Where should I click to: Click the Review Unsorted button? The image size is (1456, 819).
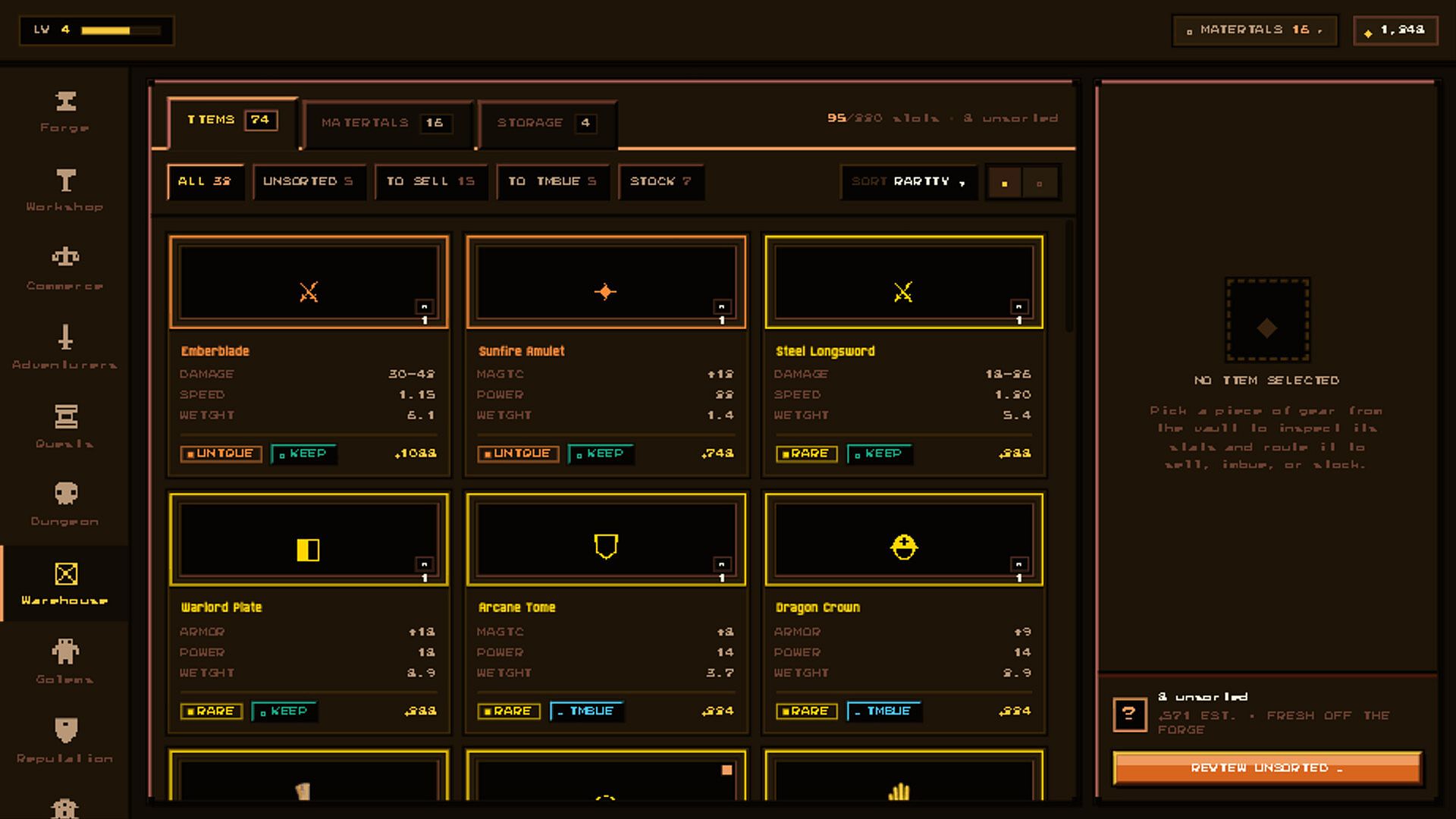[1267, 767]
